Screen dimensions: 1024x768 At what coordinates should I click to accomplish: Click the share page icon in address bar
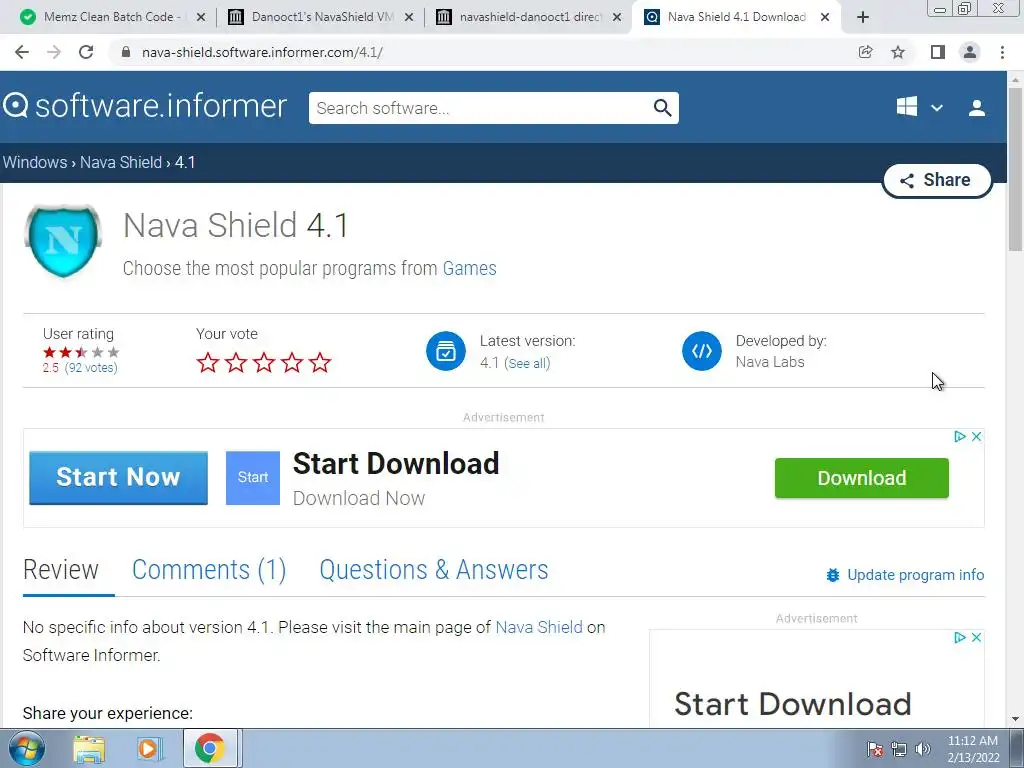coord(866,52)
